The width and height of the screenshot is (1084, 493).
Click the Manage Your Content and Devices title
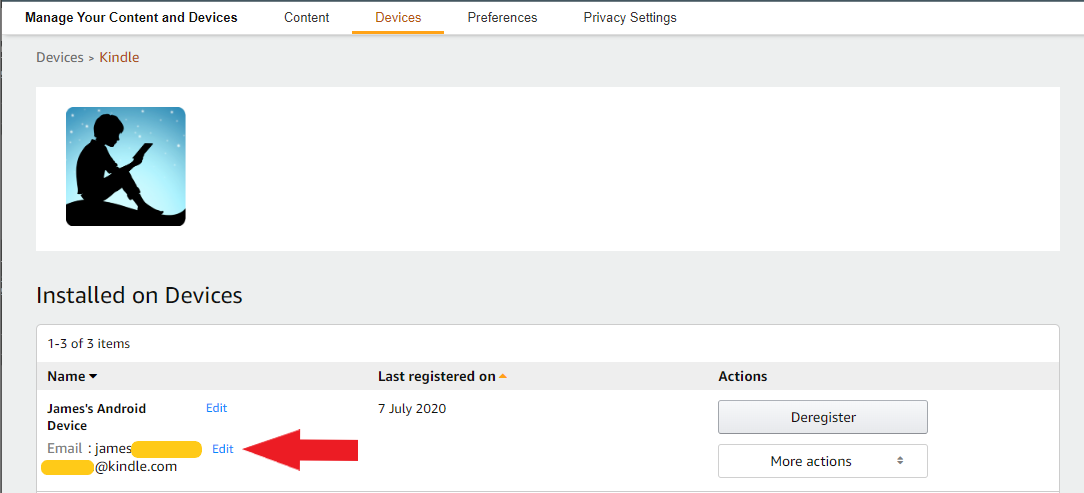pos(131,17)
